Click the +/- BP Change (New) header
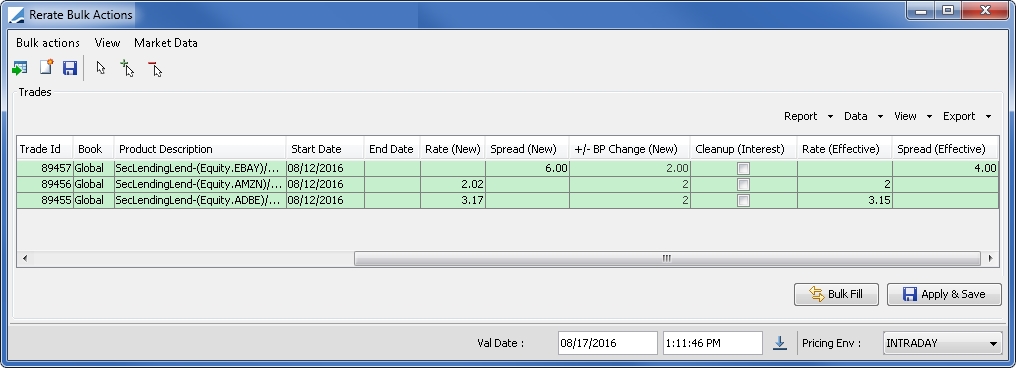Screen dimensions: 1016x368 point(630,149)
